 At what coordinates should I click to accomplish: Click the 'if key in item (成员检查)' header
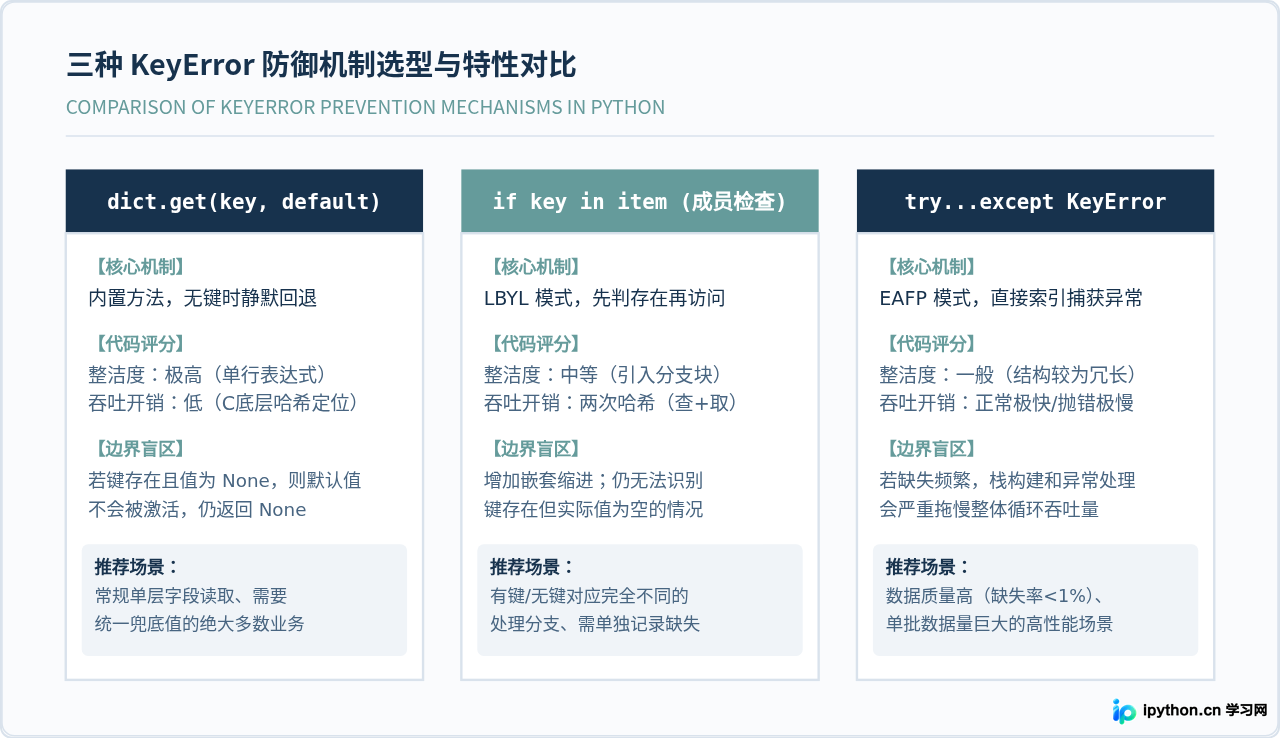click(640, 201)
